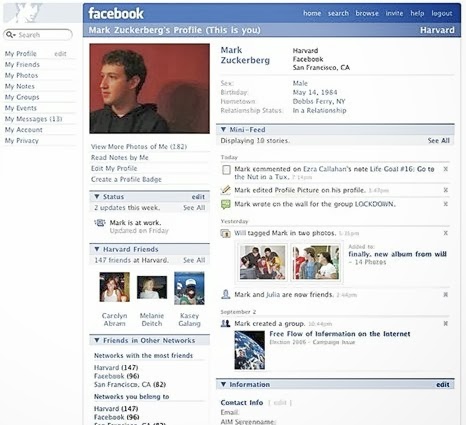
Task: Open My Groups in sidebar
Action: click(22, 97)
